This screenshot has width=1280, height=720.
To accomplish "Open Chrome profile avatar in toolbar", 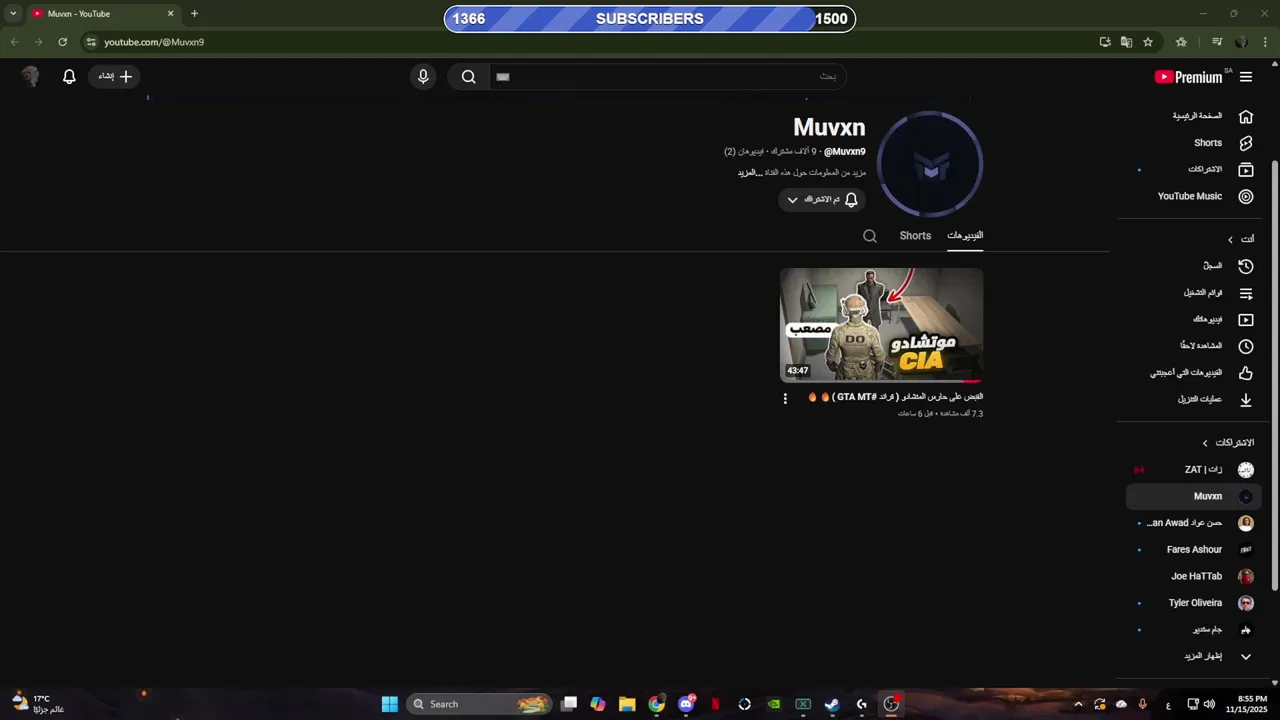I will point(1241,42).
